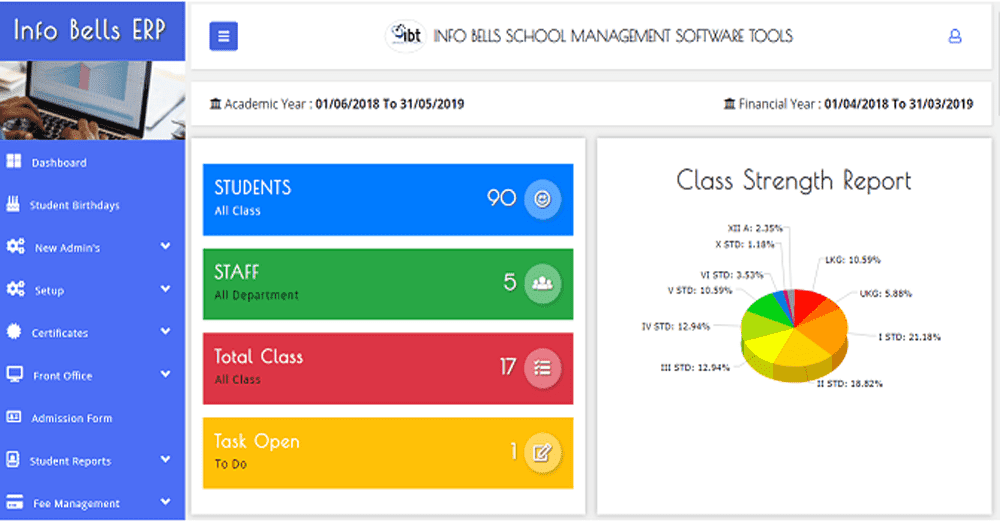Click the Student Reports icon
The width and height of the screenshot is (1000, 525).
tap(13, 460)
